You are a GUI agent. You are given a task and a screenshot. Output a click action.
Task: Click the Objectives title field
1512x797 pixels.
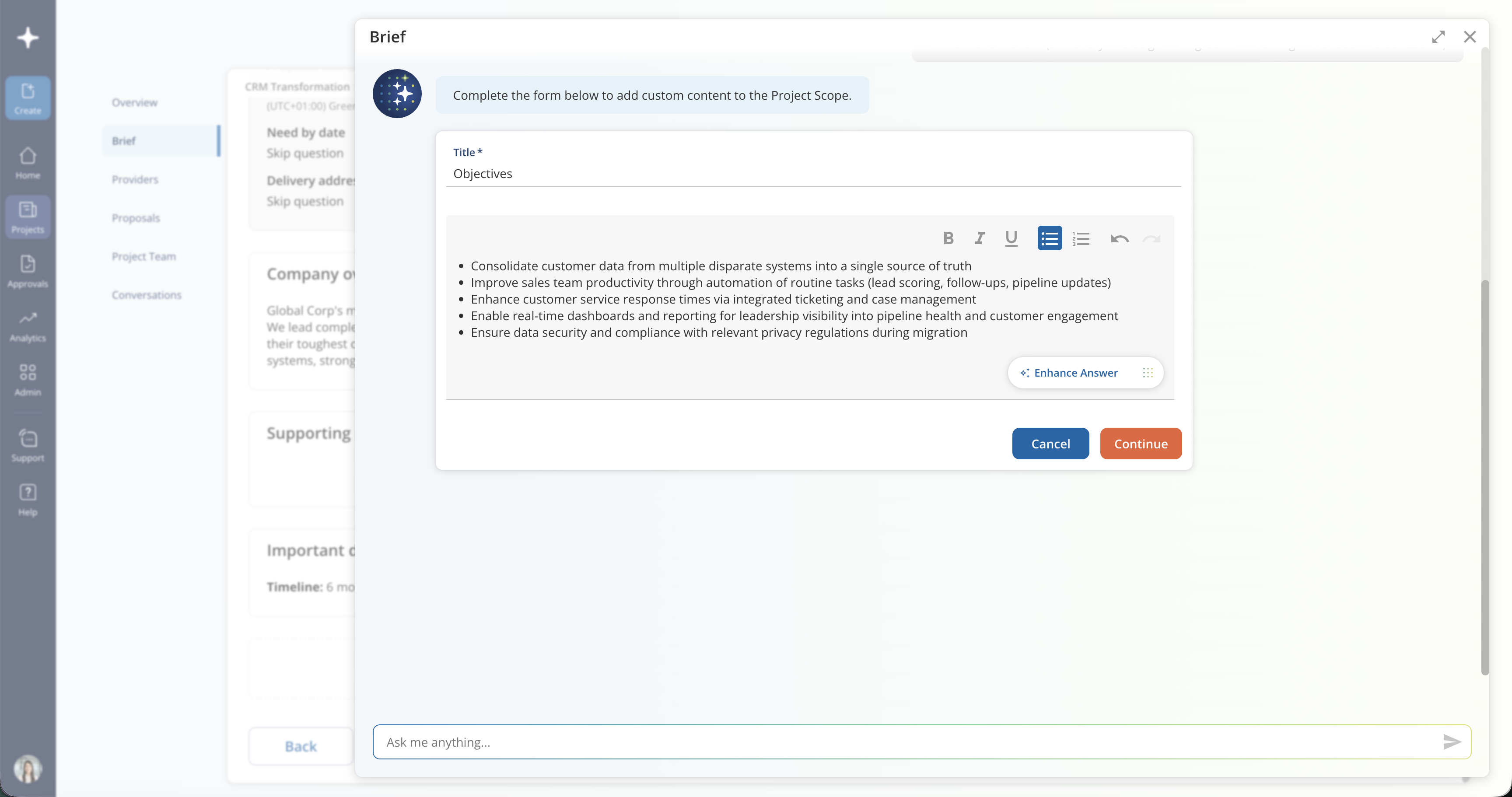click(813, 174)
